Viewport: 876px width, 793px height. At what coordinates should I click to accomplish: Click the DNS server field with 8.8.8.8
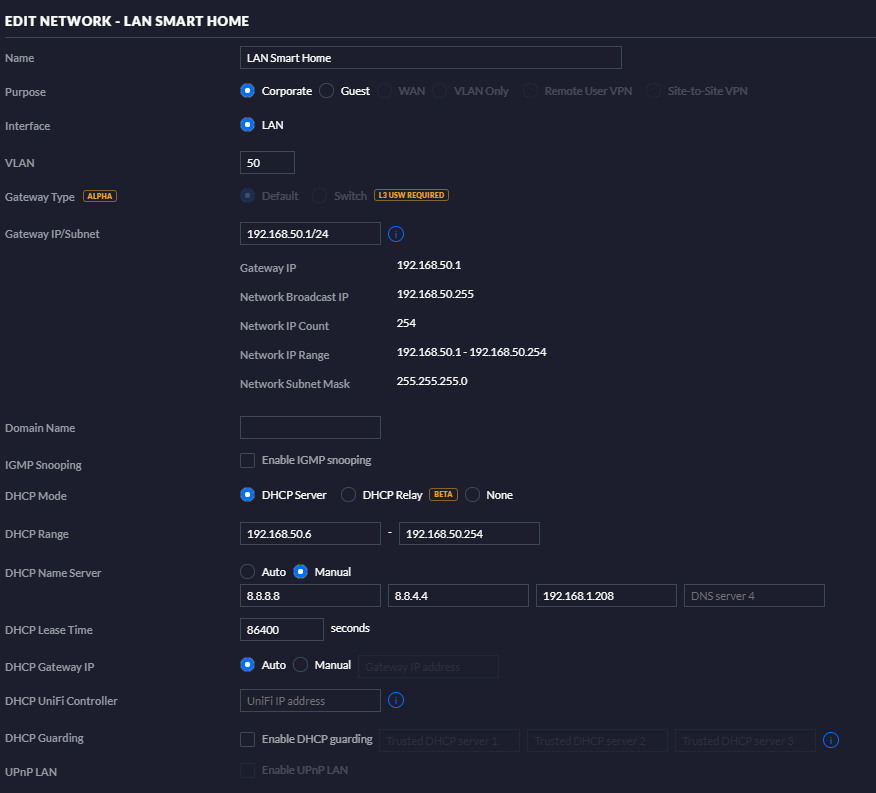[310, 596]
